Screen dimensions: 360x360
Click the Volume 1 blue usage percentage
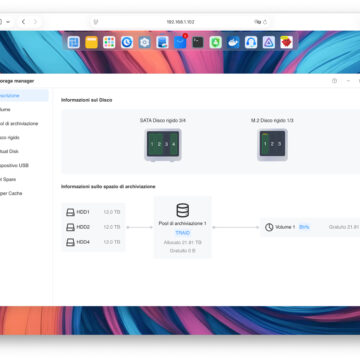click(x=304, y=227)
